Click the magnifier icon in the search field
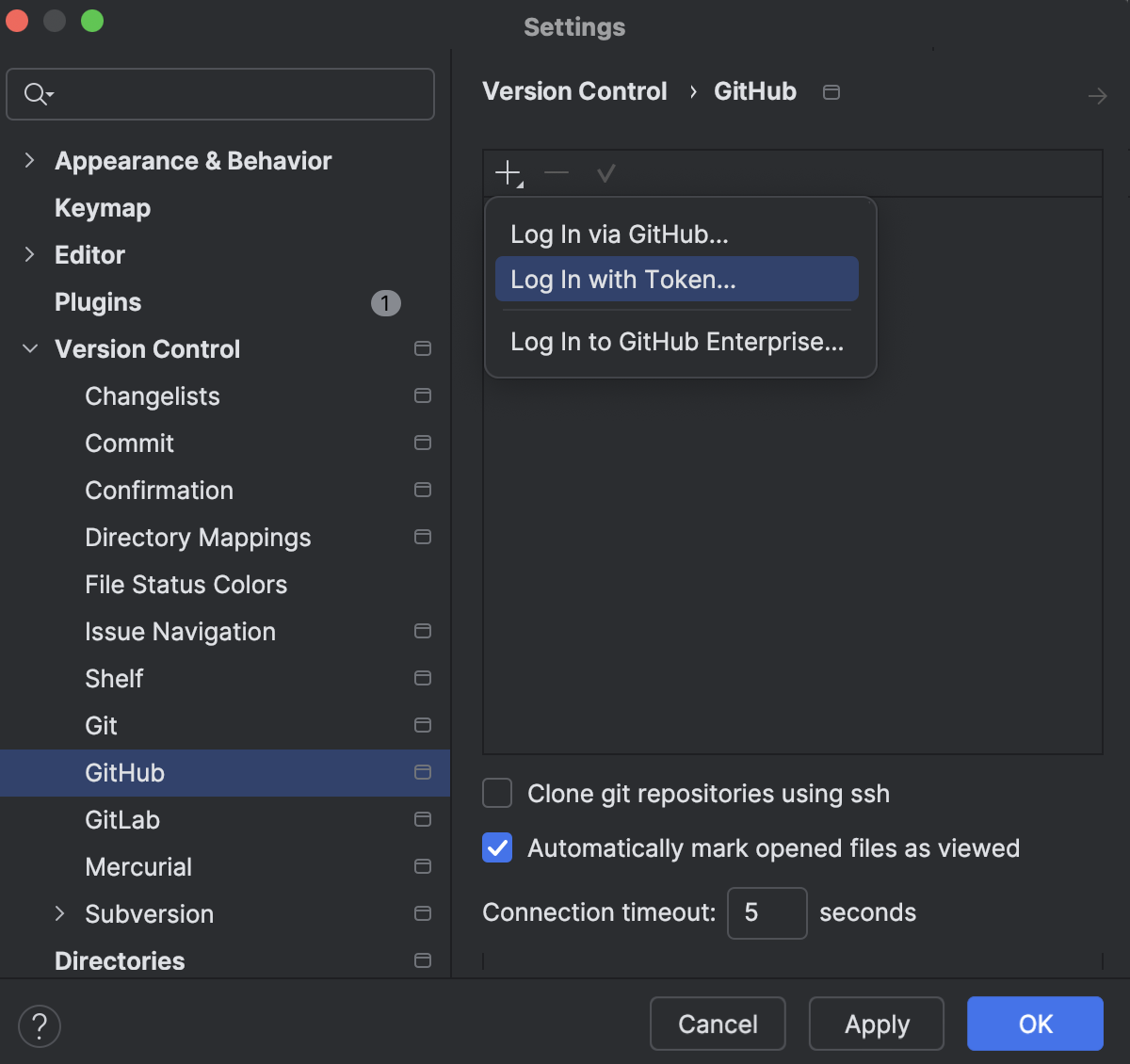This screenshot has width=1130, height=1064. point(36,94)
